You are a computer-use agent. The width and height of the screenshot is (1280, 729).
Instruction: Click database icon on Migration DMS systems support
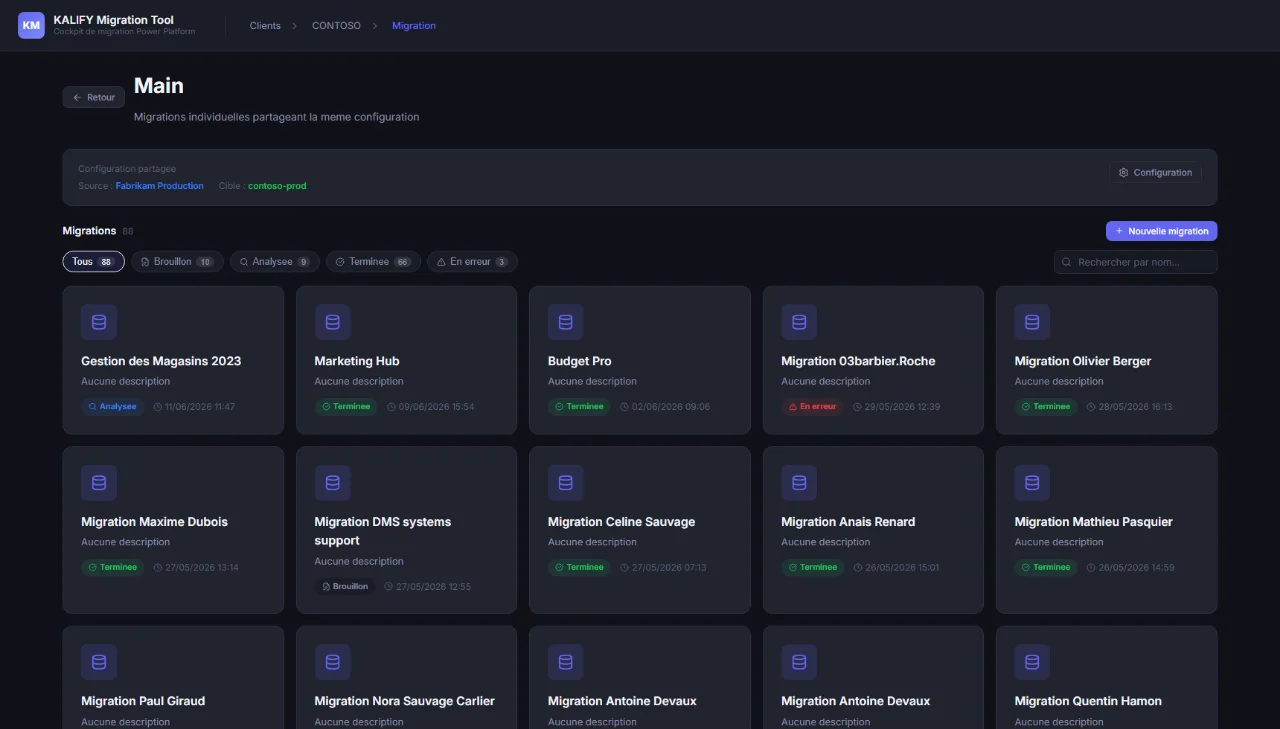(x=332, y=483)
